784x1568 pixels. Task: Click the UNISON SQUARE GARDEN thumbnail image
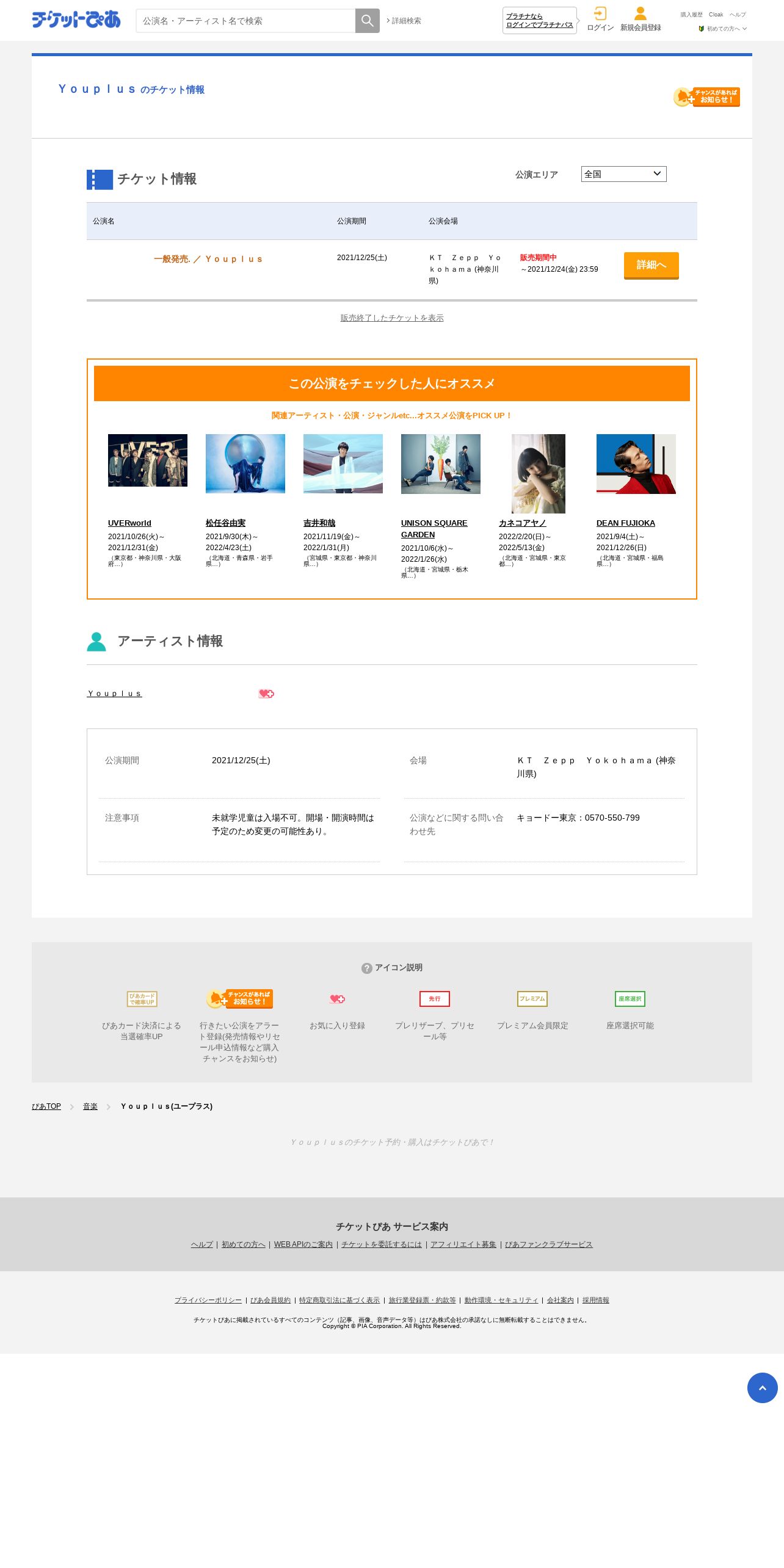point(441,464)
